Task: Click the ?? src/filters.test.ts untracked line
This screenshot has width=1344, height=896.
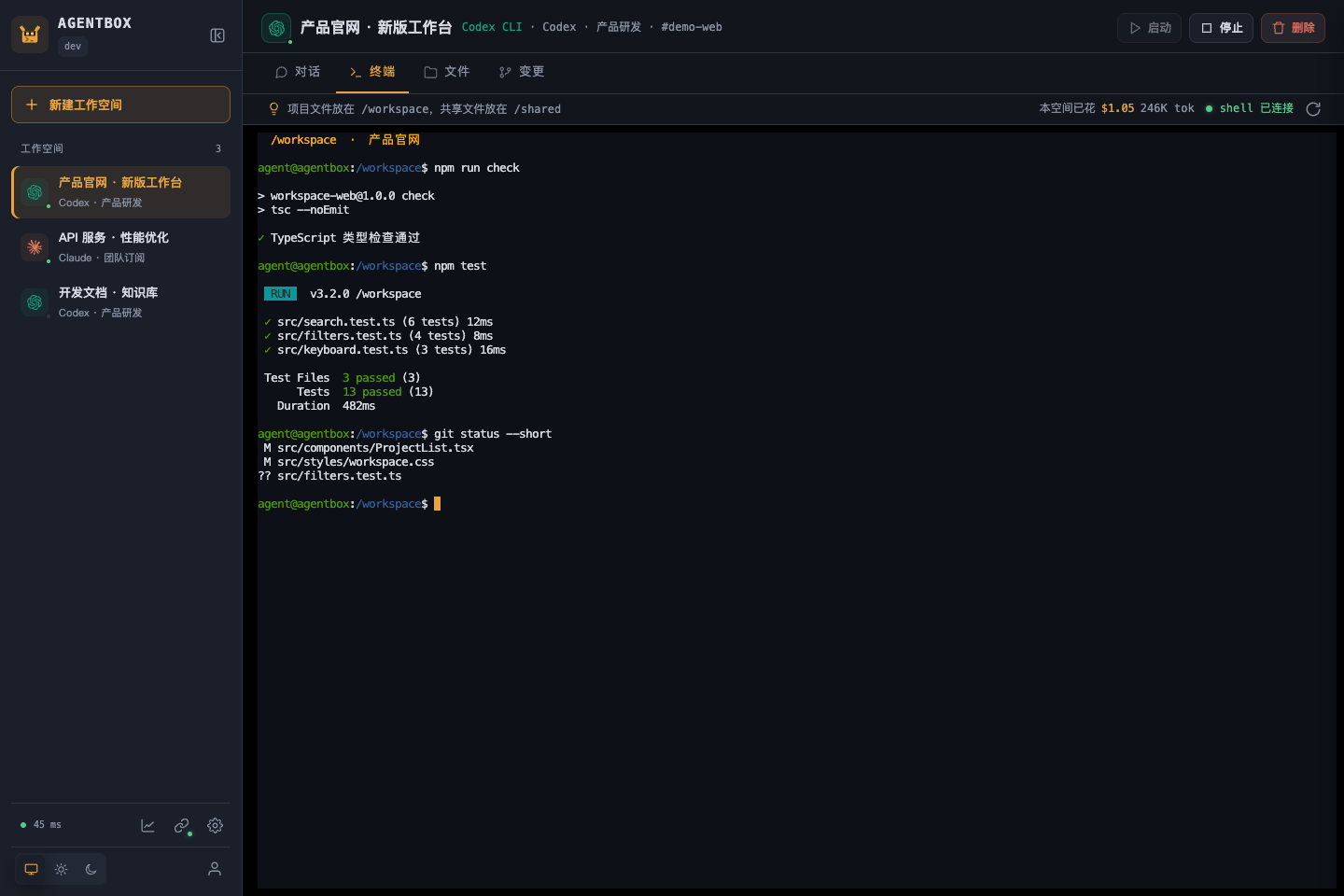Action: tap(329, 476)
